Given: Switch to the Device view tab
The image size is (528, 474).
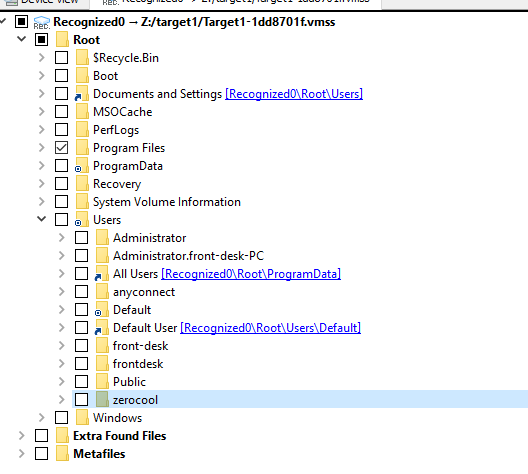Looking at the screenshot, I should (x=44, y=3).
